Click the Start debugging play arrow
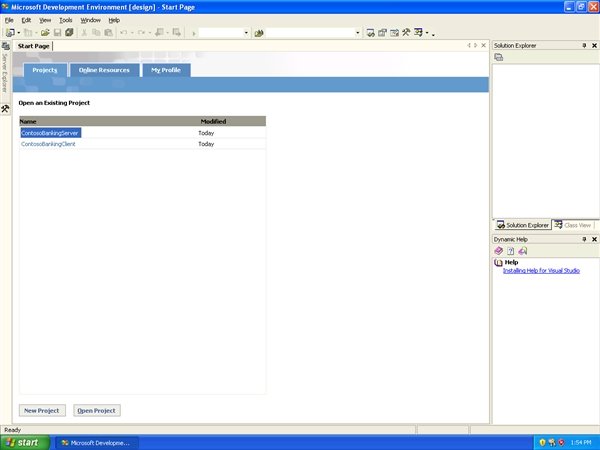600x450 pixels. tap(194, 33)
